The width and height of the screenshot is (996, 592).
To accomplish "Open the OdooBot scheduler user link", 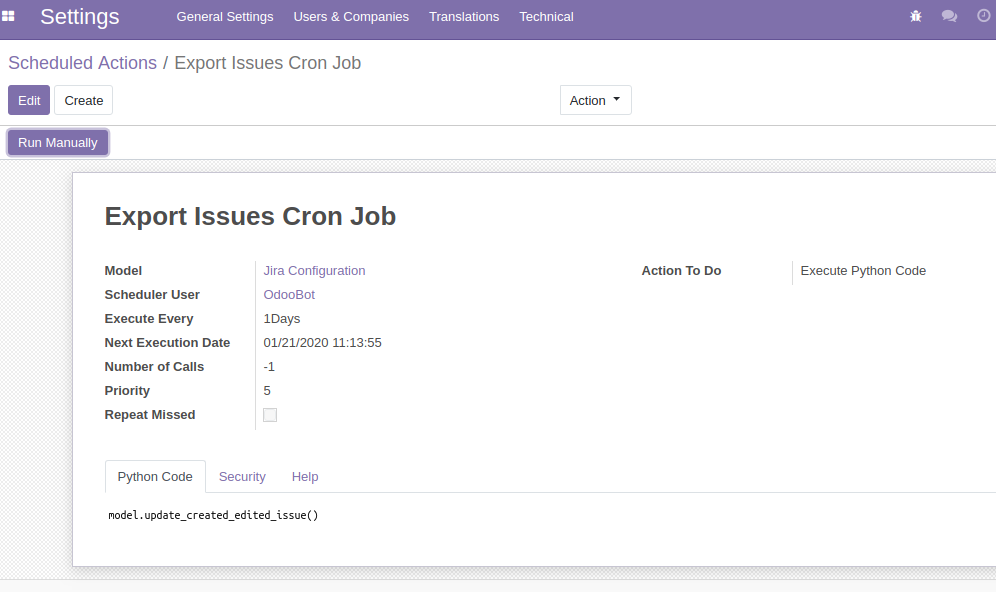I will [x=289, y=295].
